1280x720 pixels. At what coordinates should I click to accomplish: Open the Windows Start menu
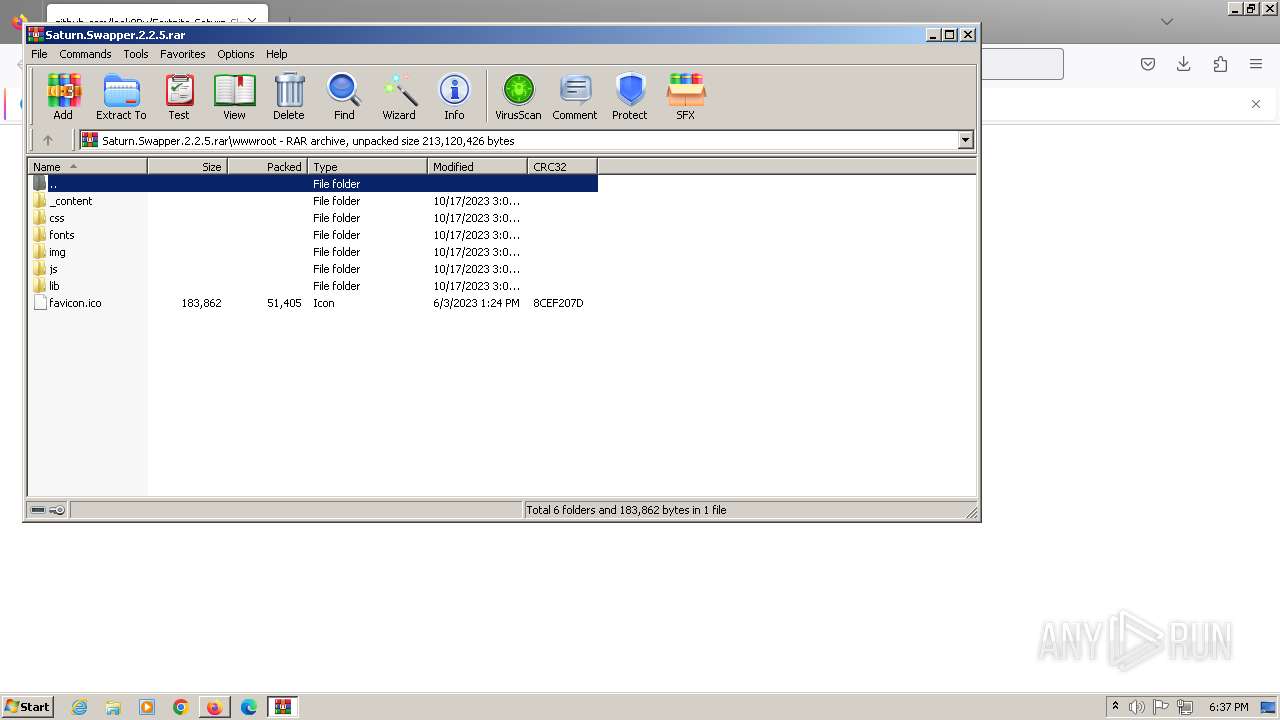tap(27, 706)
